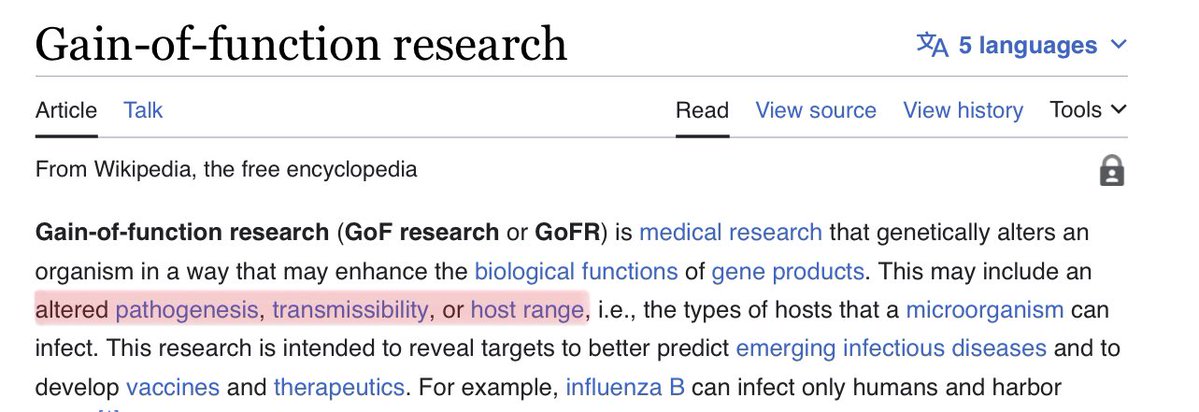Follow the emerging infectious diseases link
Image resolution: width=1199 pixels, height=412 pixels.
pyautogui.click(x=891, y=349)
